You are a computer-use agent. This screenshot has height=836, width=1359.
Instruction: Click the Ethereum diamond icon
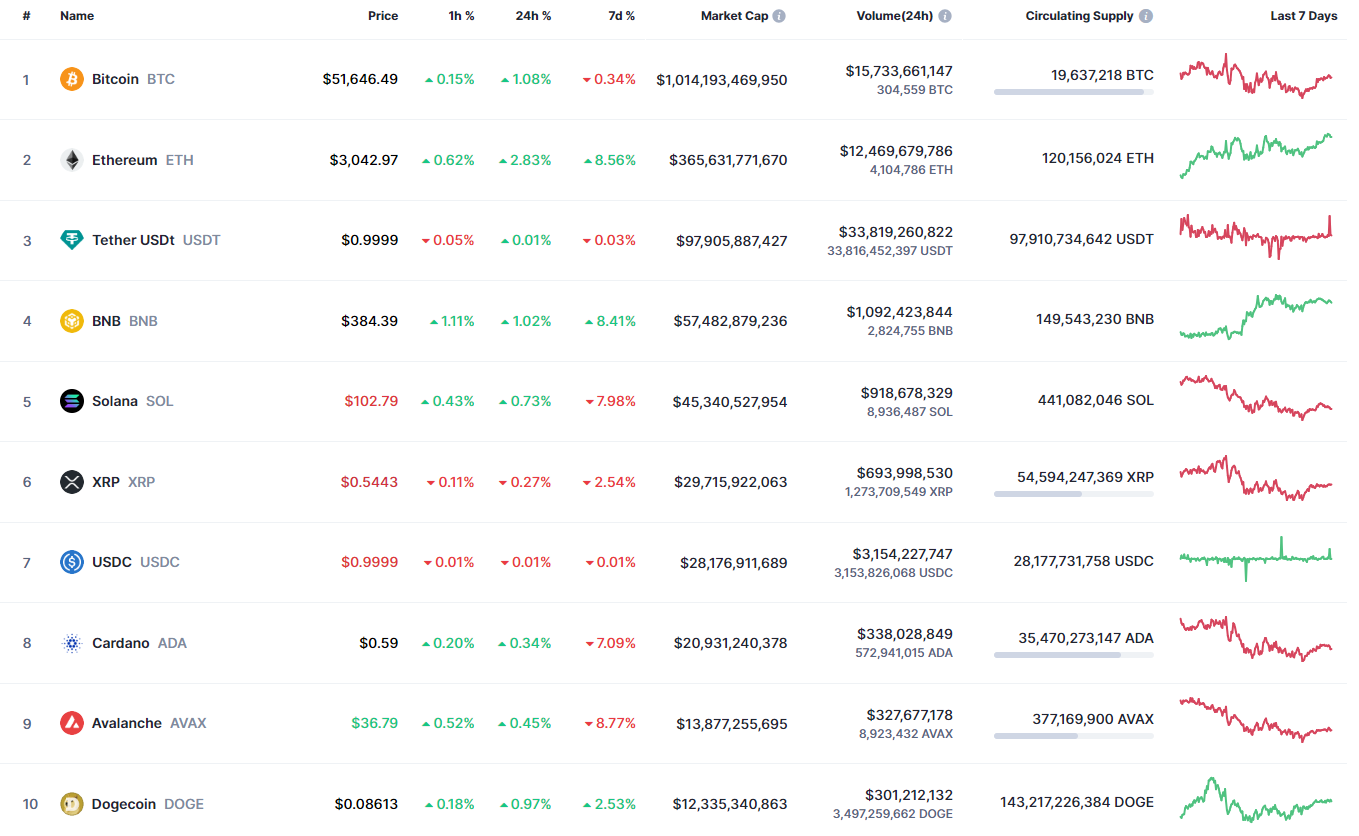click(x=72, y=160)
